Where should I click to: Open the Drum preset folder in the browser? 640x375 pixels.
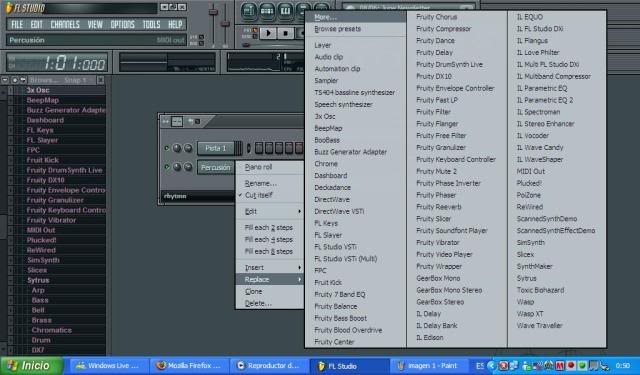(41, 340)
